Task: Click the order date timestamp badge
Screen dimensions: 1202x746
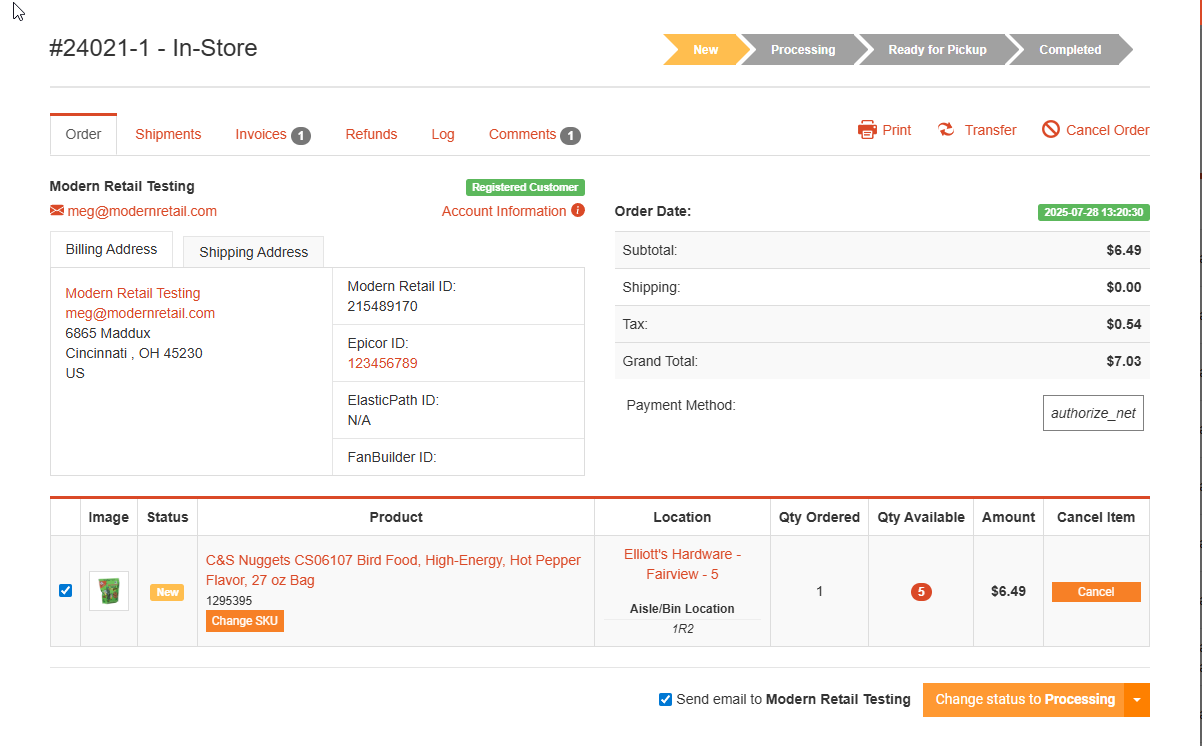Action: (1093, 212)
